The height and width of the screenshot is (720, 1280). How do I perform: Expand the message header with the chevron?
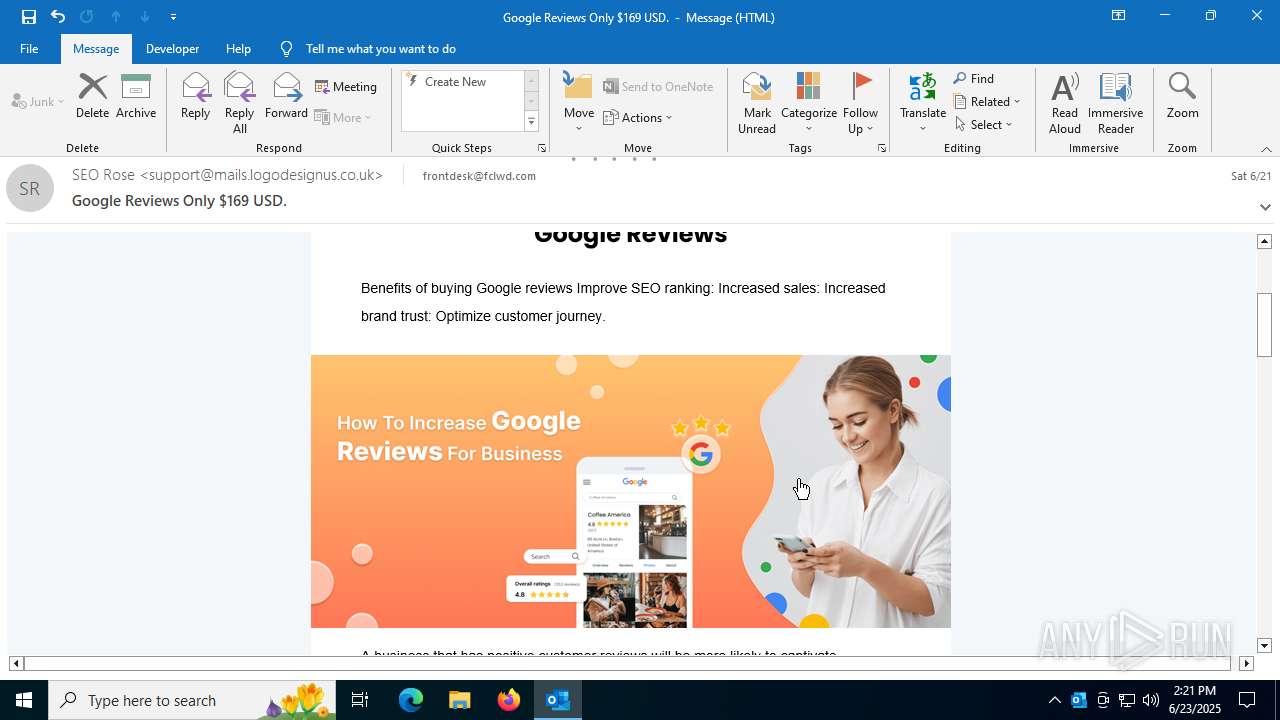click(1265, 207)
